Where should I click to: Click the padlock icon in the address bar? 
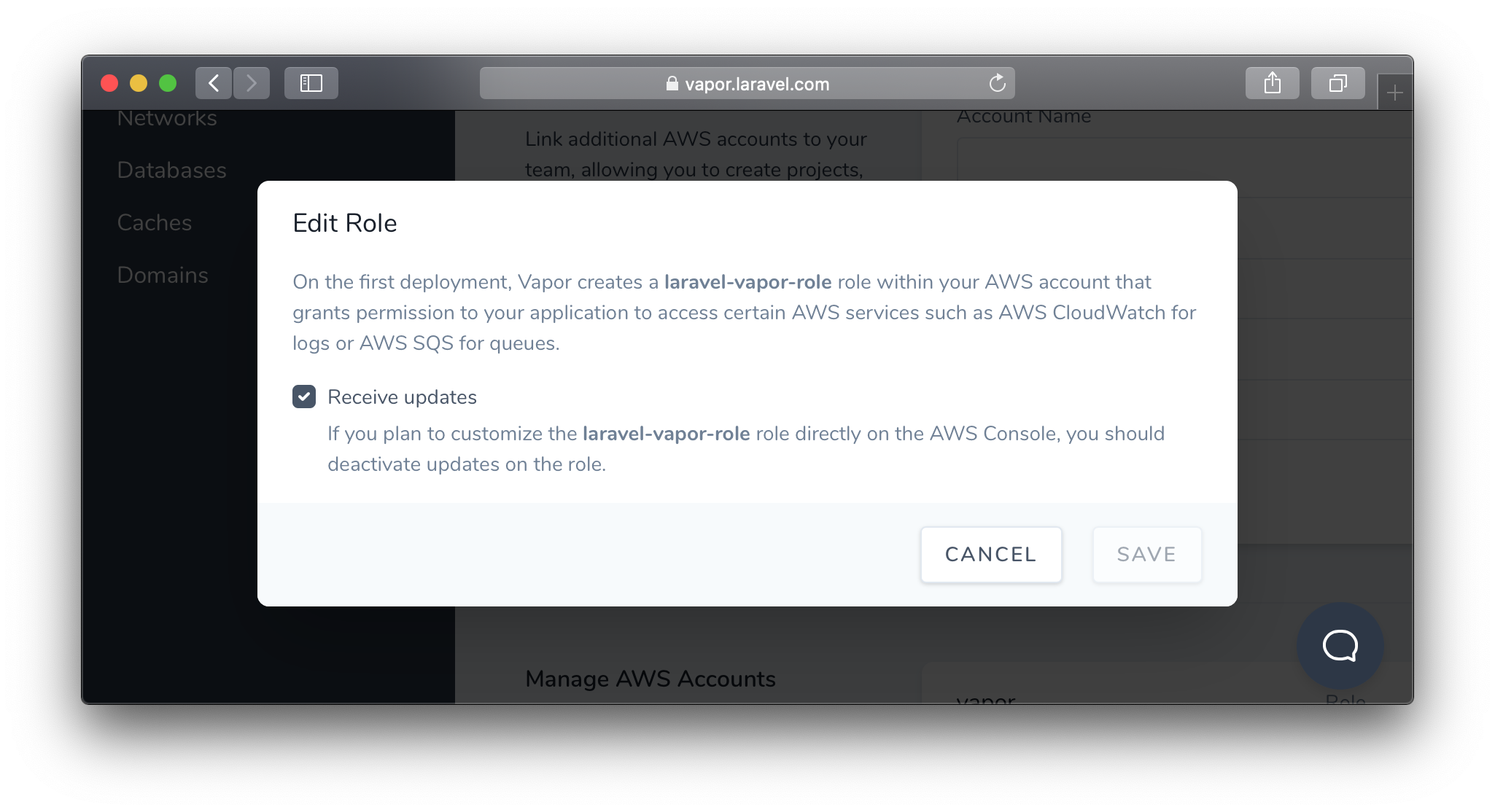[672, 84]
